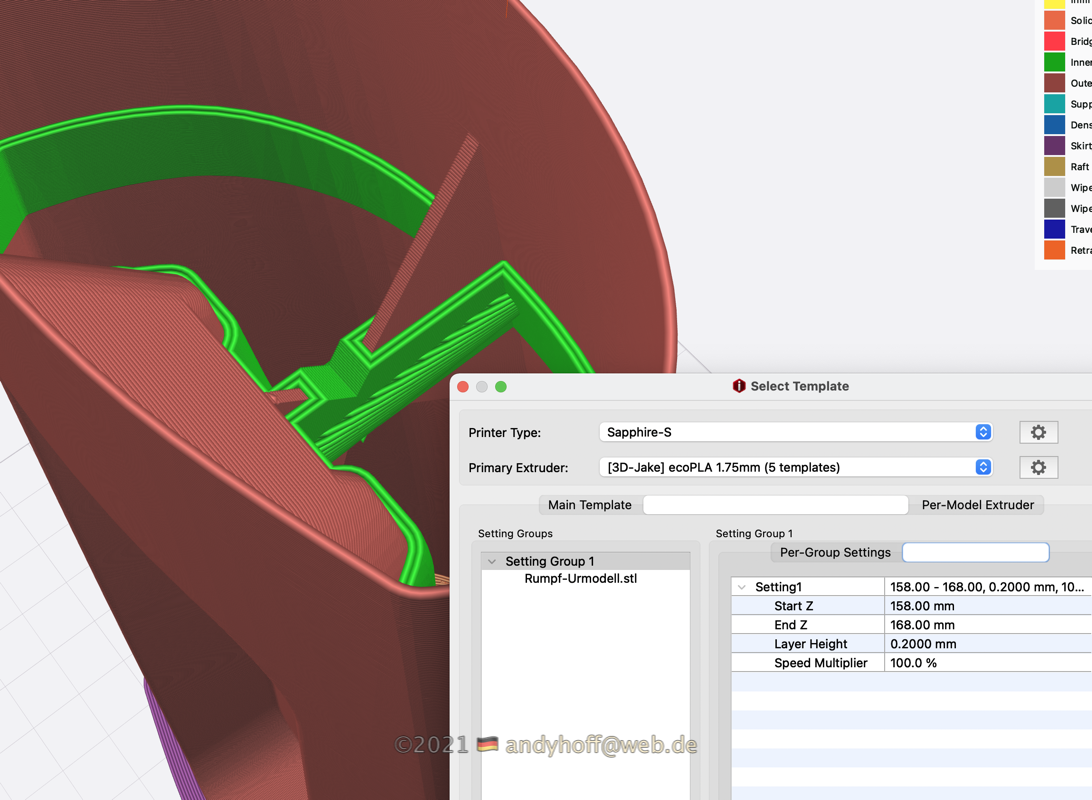Select Rumpf-Urmodell.stl in the Setting Groups list

(580, 578)
